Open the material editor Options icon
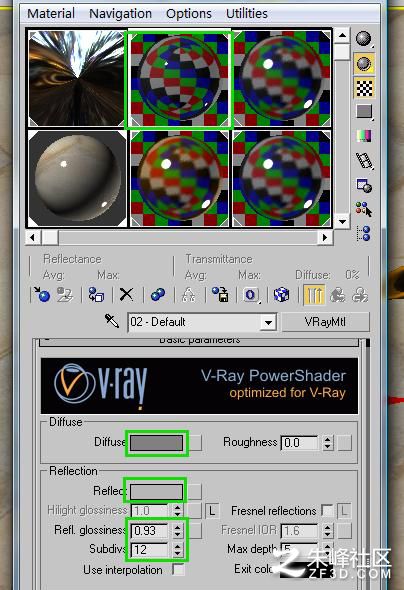Screen dimensions: 404x590 point(364,186)
